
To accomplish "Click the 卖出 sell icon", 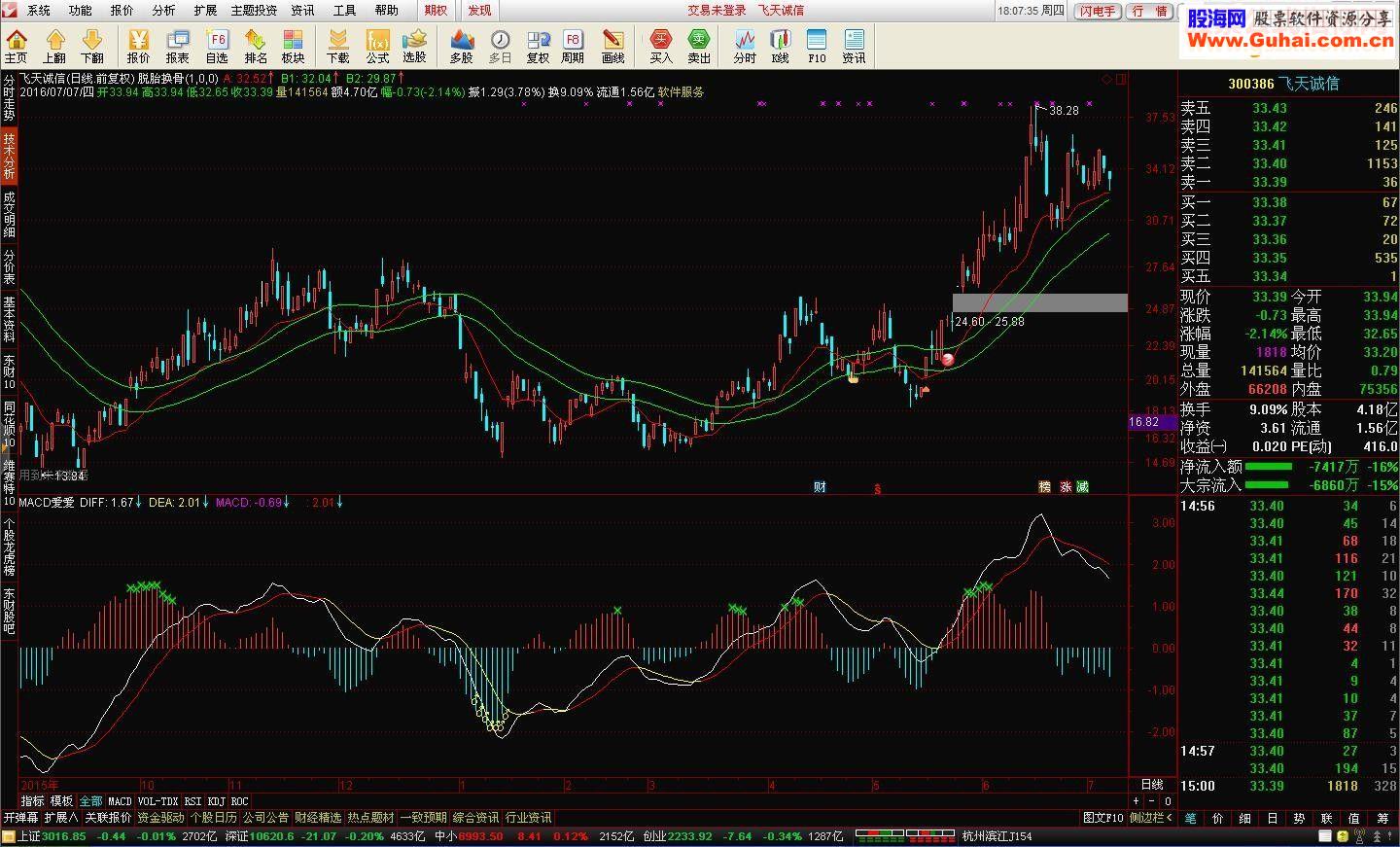I will 699,45.
